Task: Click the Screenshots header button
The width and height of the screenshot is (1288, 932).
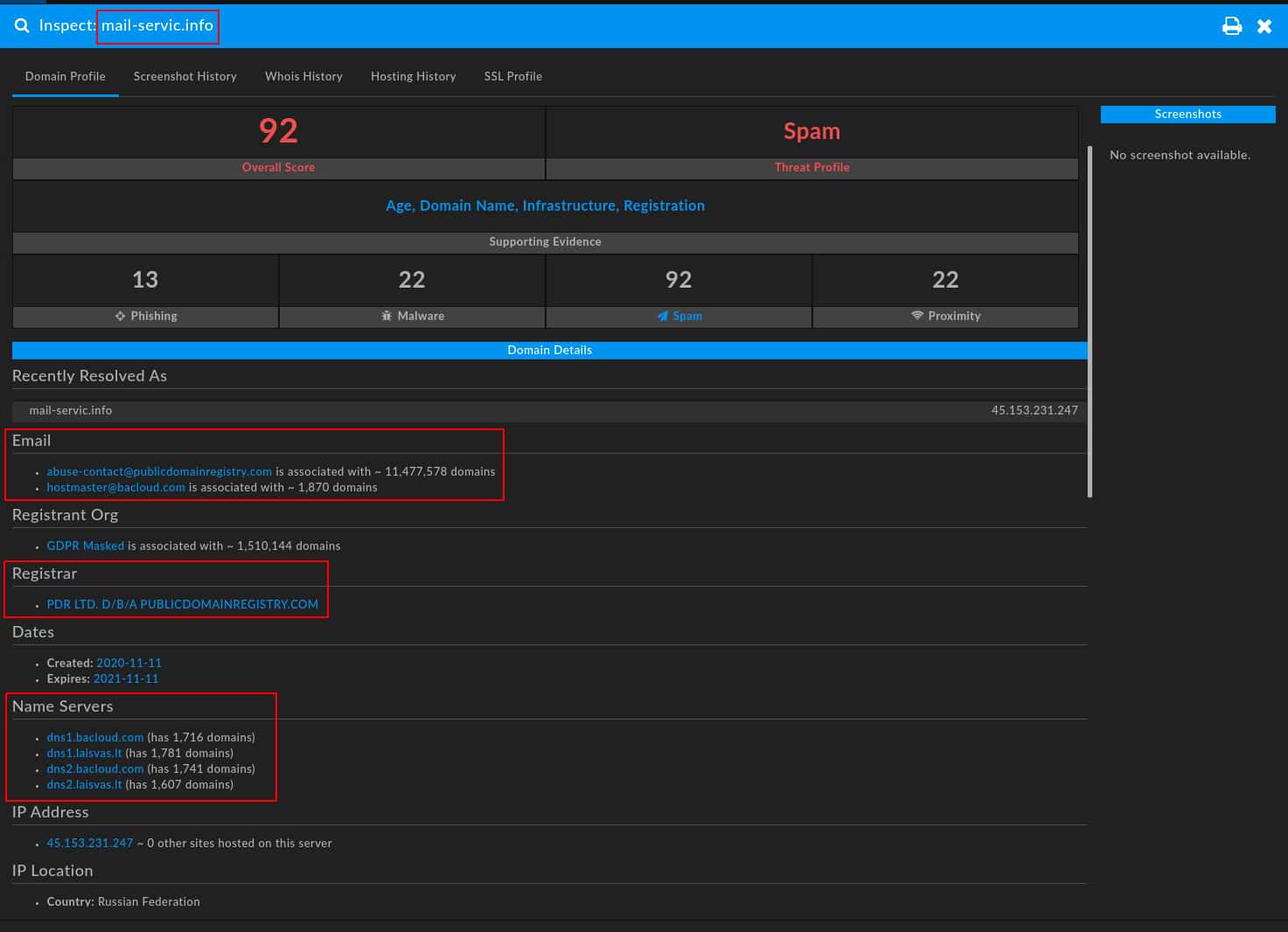Action: pos(1187,114)
